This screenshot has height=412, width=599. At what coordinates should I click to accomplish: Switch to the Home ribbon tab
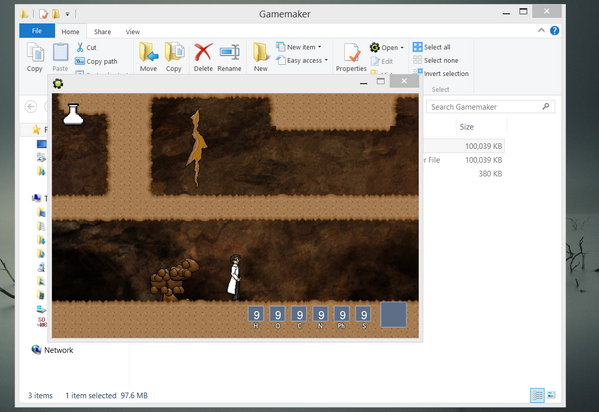point(71,32)
